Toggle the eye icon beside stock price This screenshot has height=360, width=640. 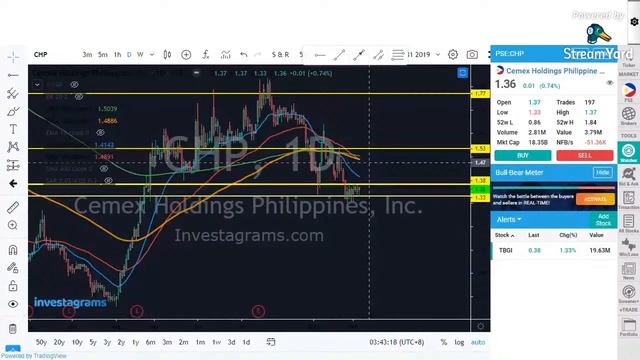click(610, 83)
